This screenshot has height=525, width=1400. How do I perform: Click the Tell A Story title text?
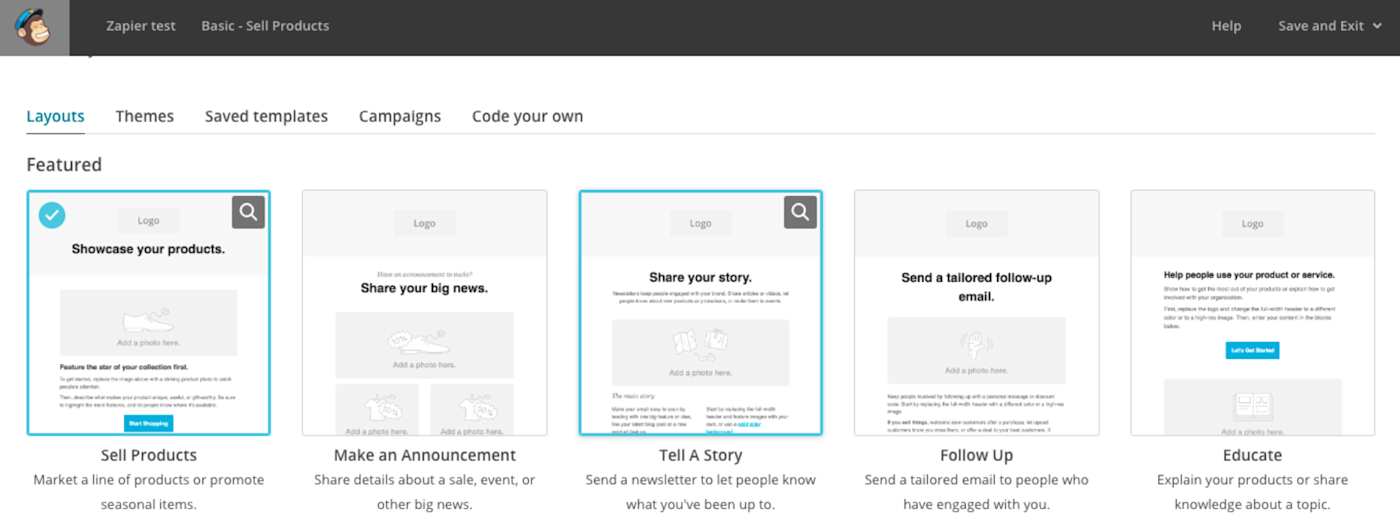point(700,455)
